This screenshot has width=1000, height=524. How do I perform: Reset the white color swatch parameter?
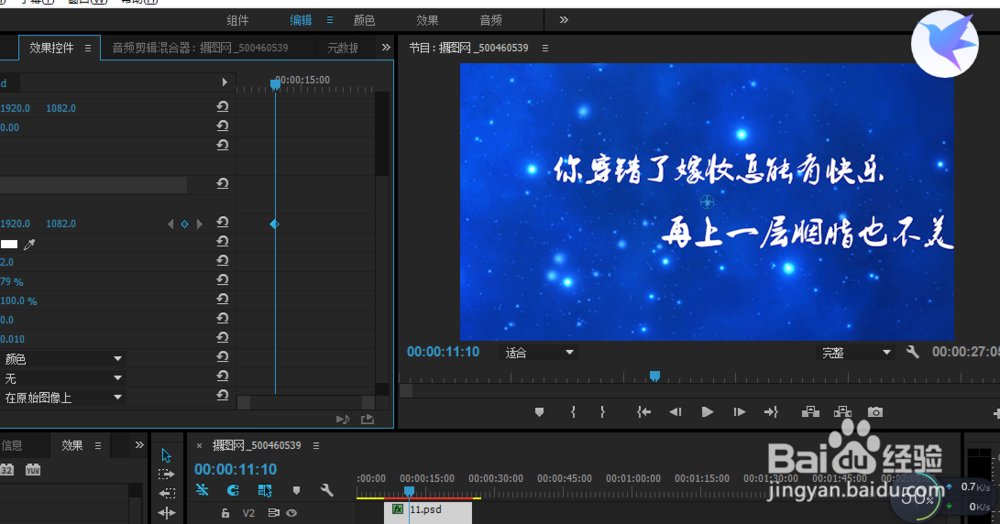click(222, 242)
